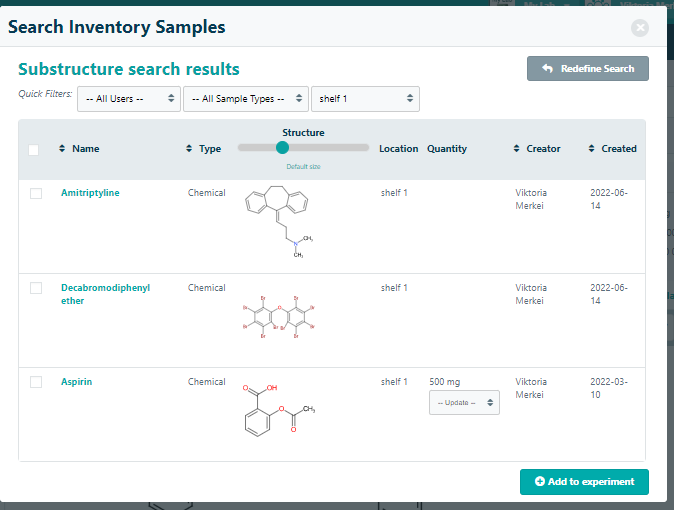
Task: Open the All Sample Types filter dropdown
Action: coord(245,99)
